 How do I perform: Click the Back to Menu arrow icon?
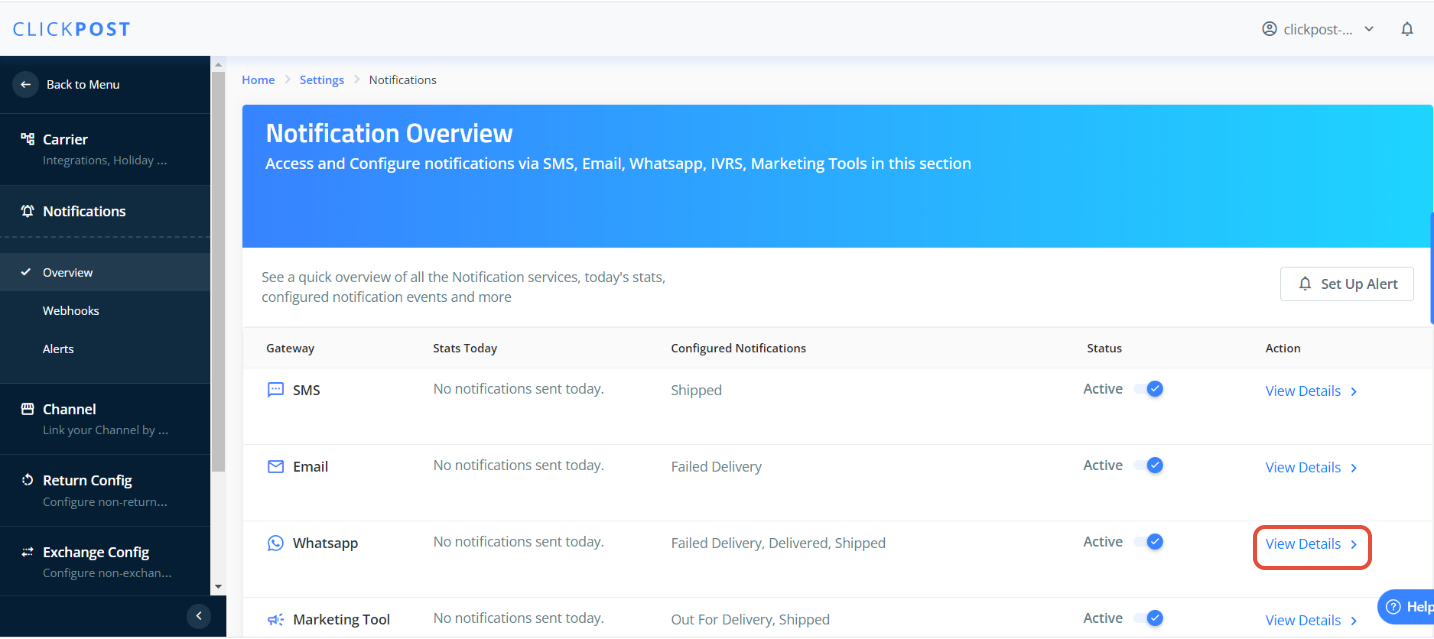tap(26, 84)
